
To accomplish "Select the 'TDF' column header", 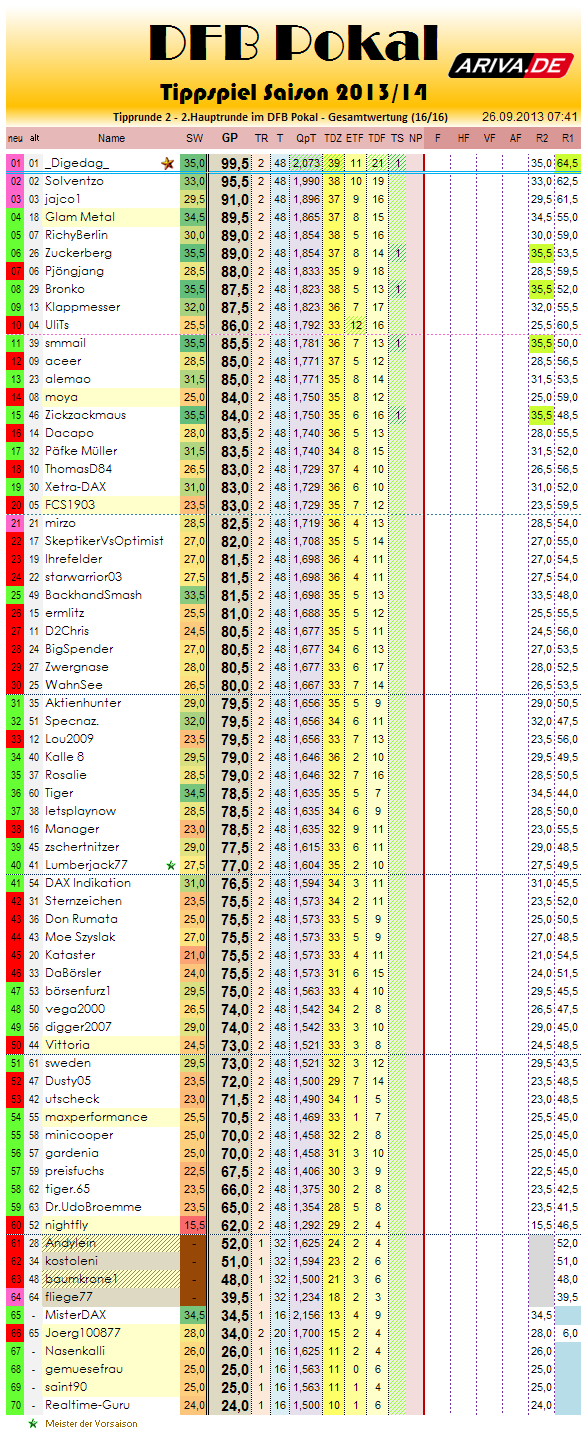I will 377,138.
